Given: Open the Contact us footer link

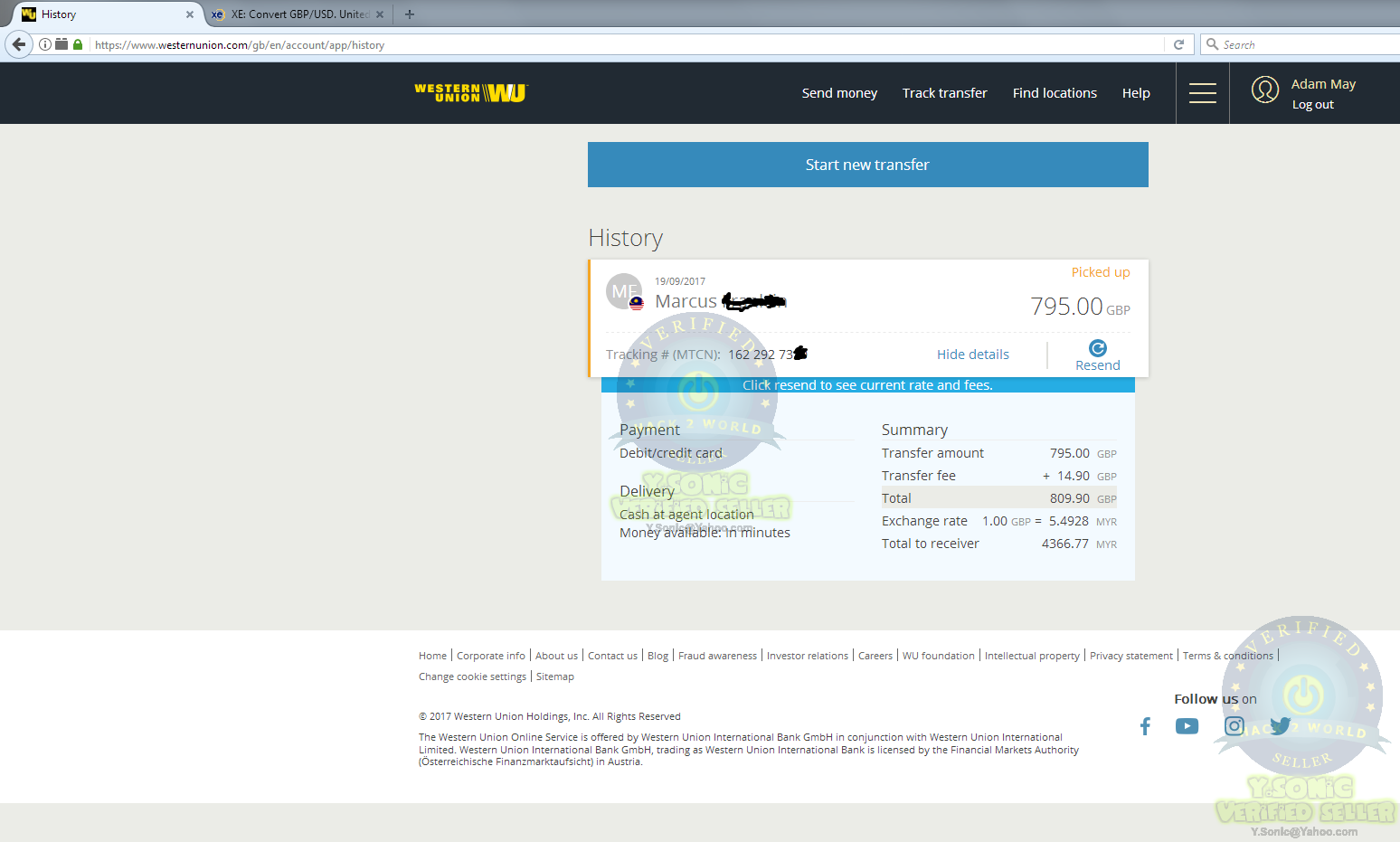Looking at the screenshot, I should point(612,656).
